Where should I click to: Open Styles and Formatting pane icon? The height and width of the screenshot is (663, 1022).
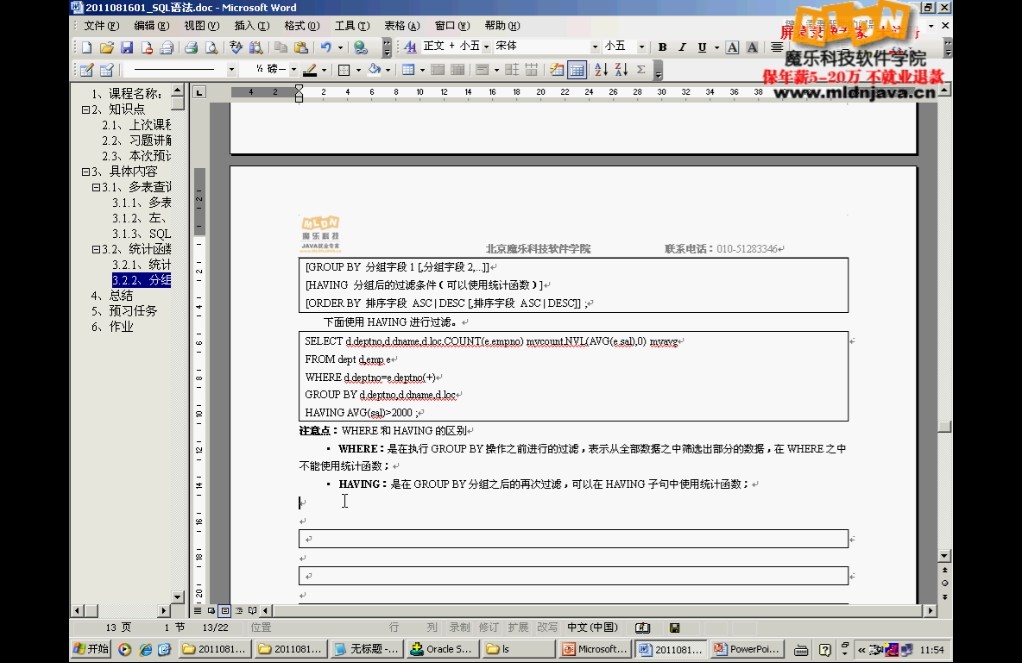point(410,46)
